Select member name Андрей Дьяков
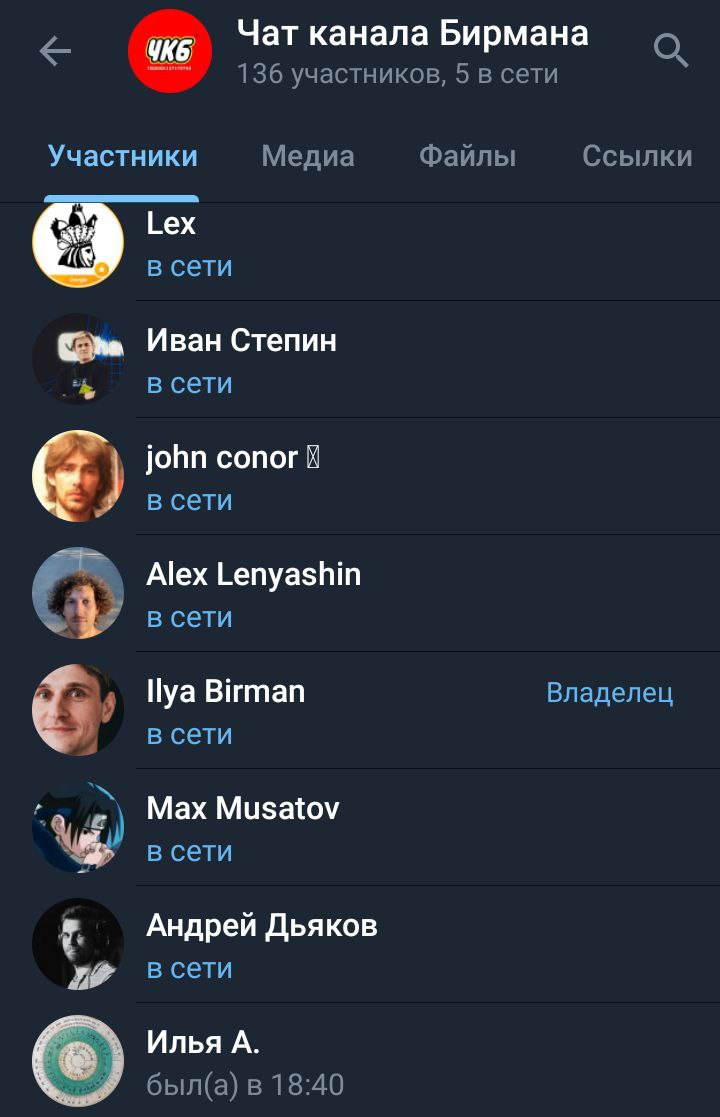This screenshot has width=720, height=1117. (x=262, y=926)
